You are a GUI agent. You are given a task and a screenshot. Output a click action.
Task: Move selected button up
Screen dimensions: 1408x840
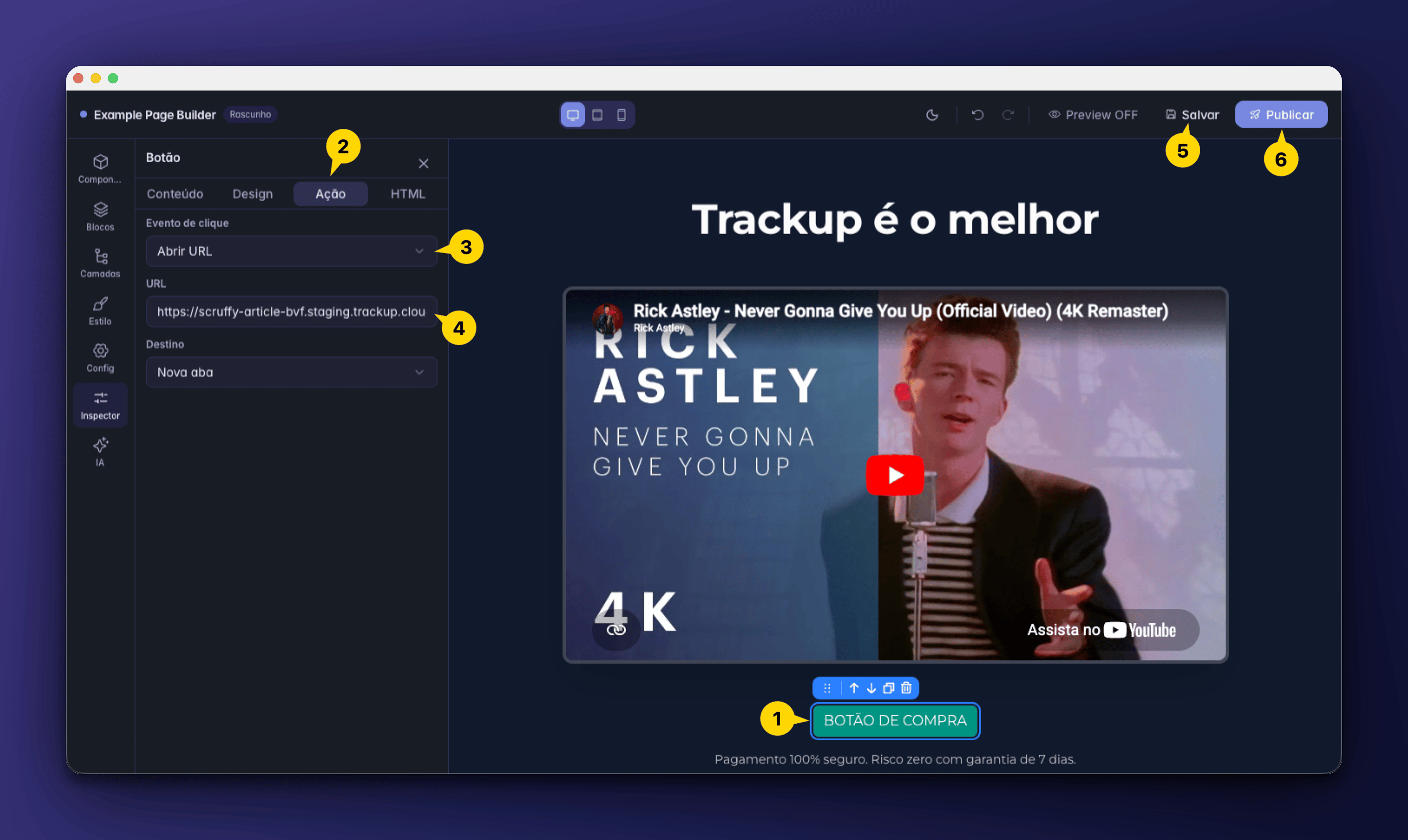[854, 688]
